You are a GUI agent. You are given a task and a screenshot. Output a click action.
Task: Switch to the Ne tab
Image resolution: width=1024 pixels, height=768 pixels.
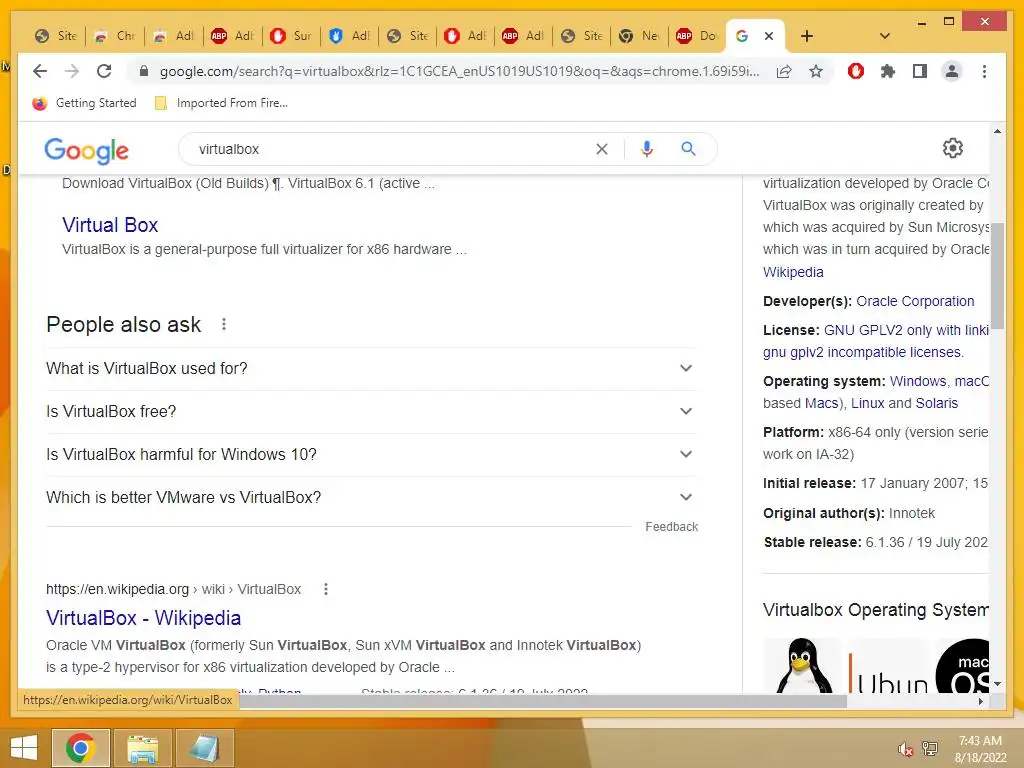pyautogui.click(x=640, y=36)
